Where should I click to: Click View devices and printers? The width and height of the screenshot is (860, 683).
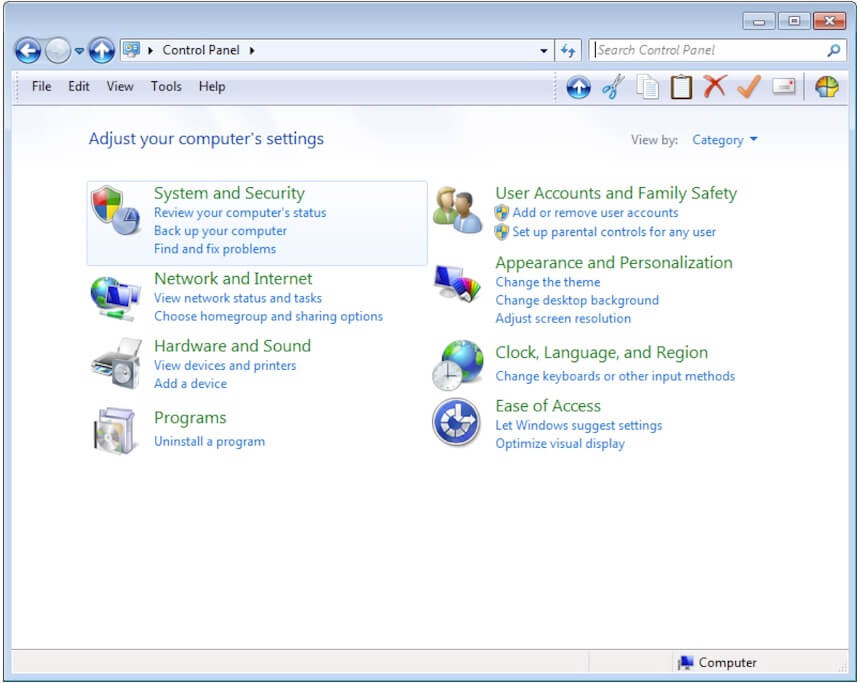225,365
